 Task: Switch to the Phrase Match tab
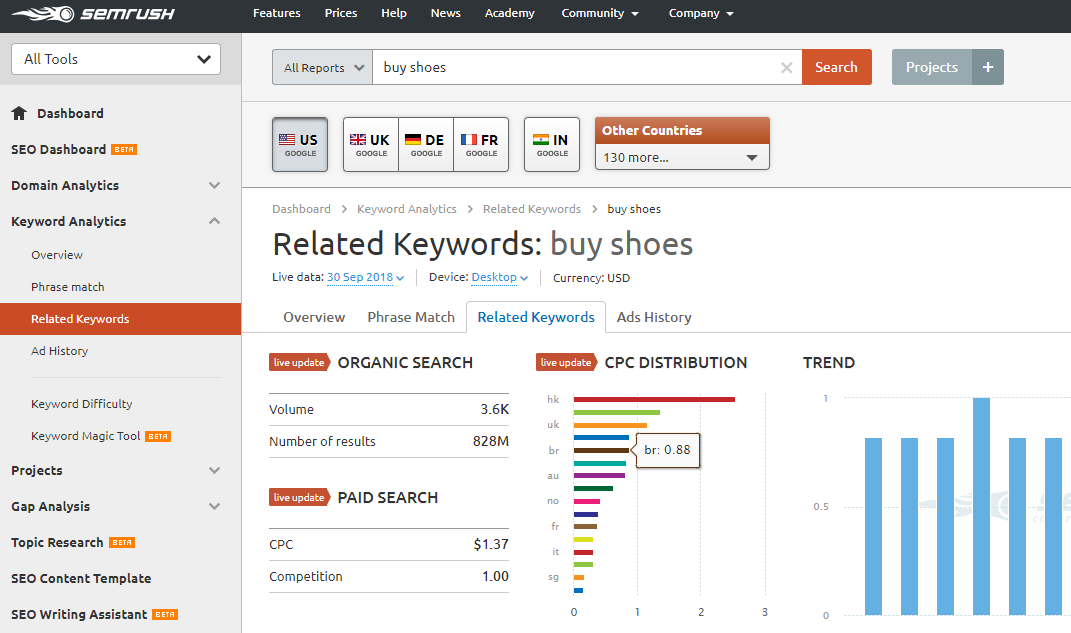click(411, 318)
